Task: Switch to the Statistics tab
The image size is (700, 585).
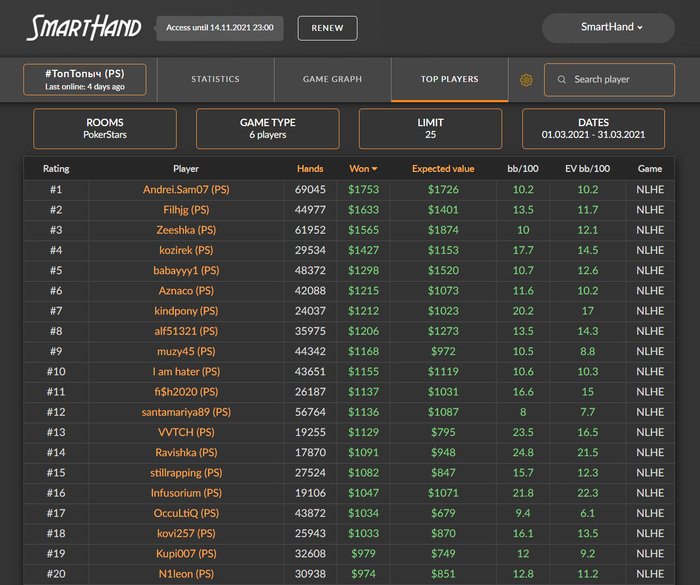Action: [x=215, y=79]
